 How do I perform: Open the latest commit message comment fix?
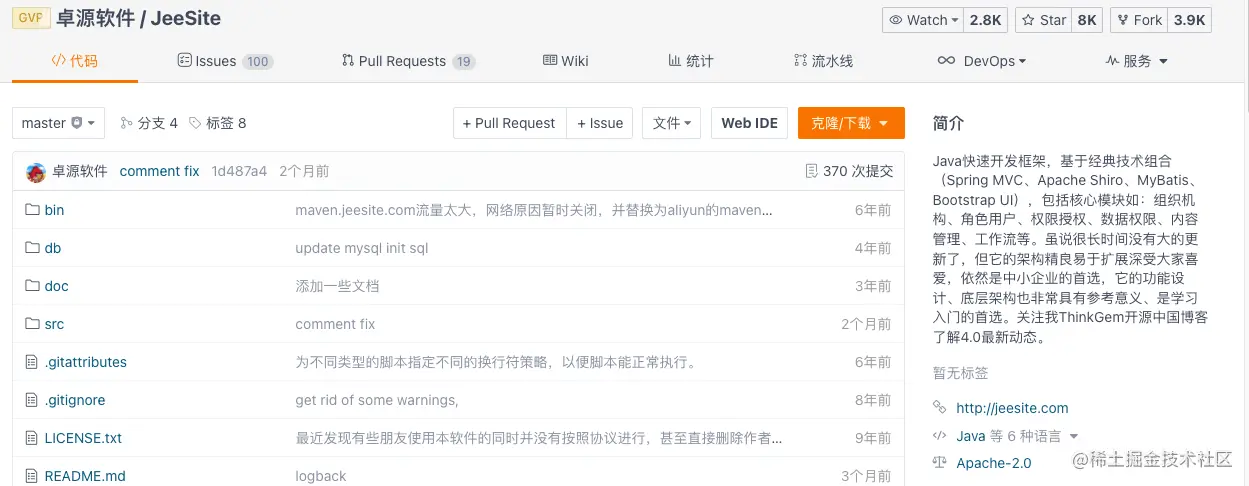159,171
